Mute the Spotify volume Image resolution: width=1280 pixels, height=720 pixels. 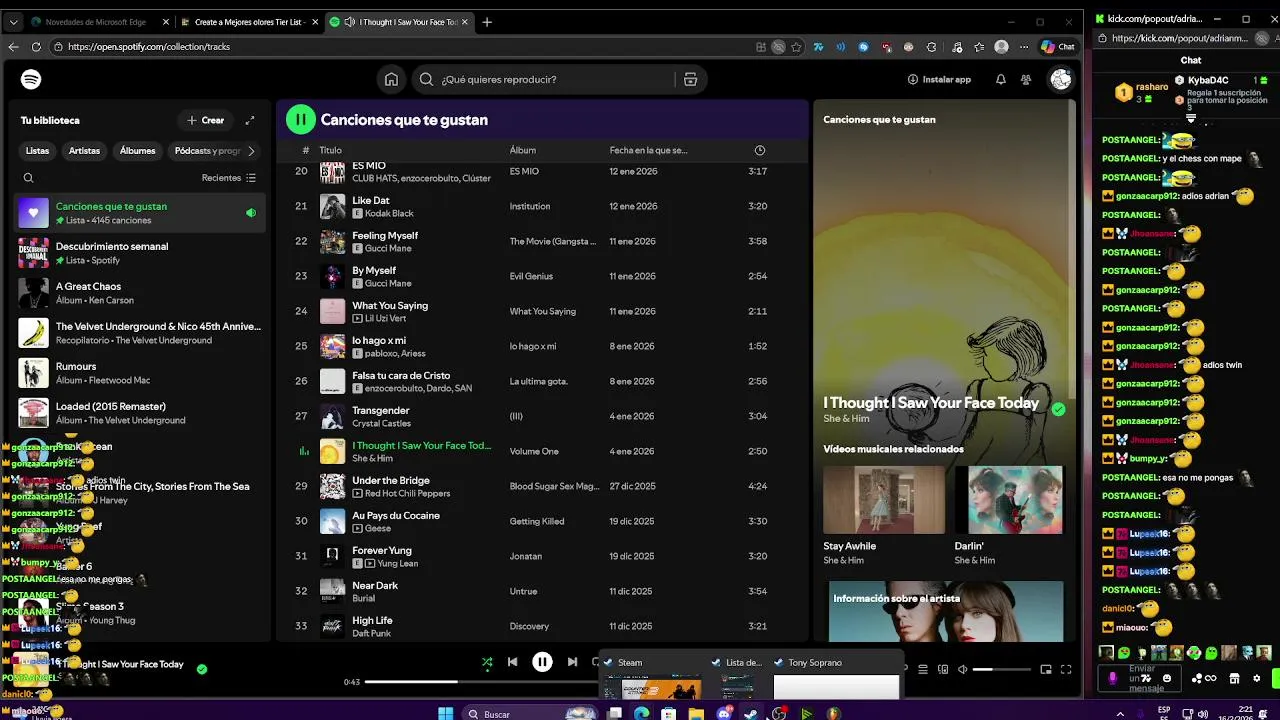962,669
